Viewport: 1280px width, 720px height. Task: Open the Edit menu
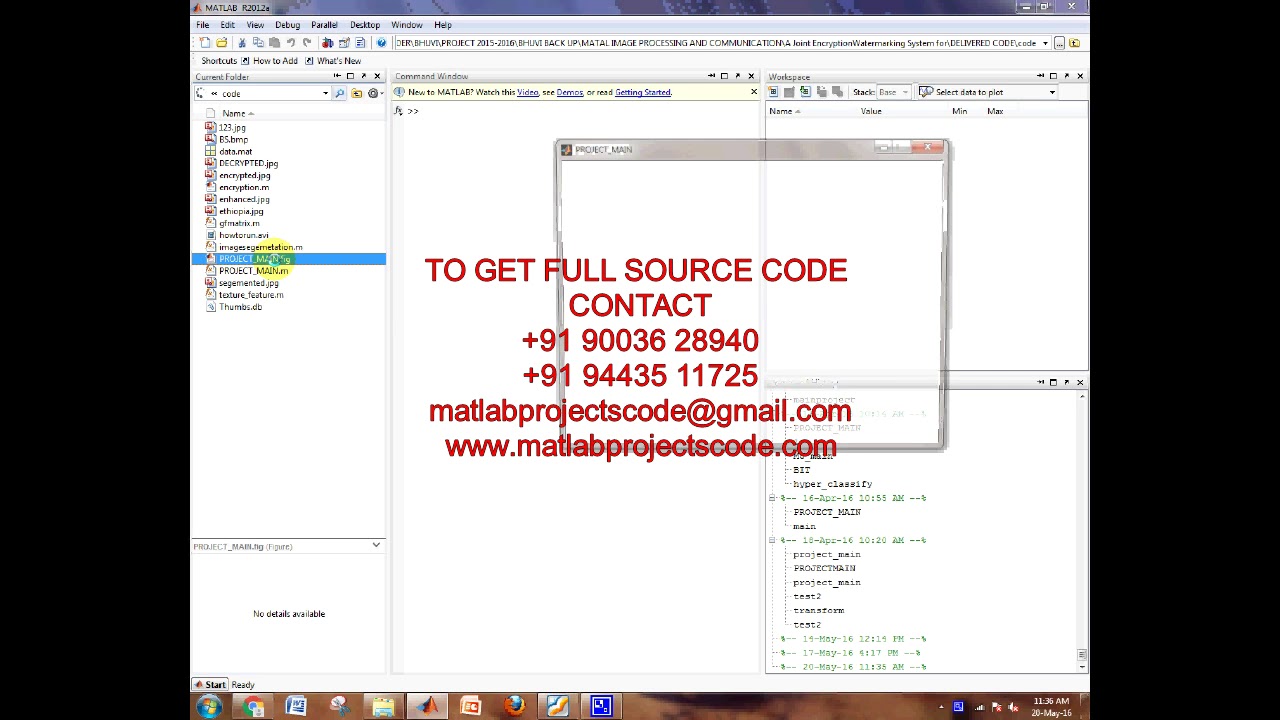[228, 24]
